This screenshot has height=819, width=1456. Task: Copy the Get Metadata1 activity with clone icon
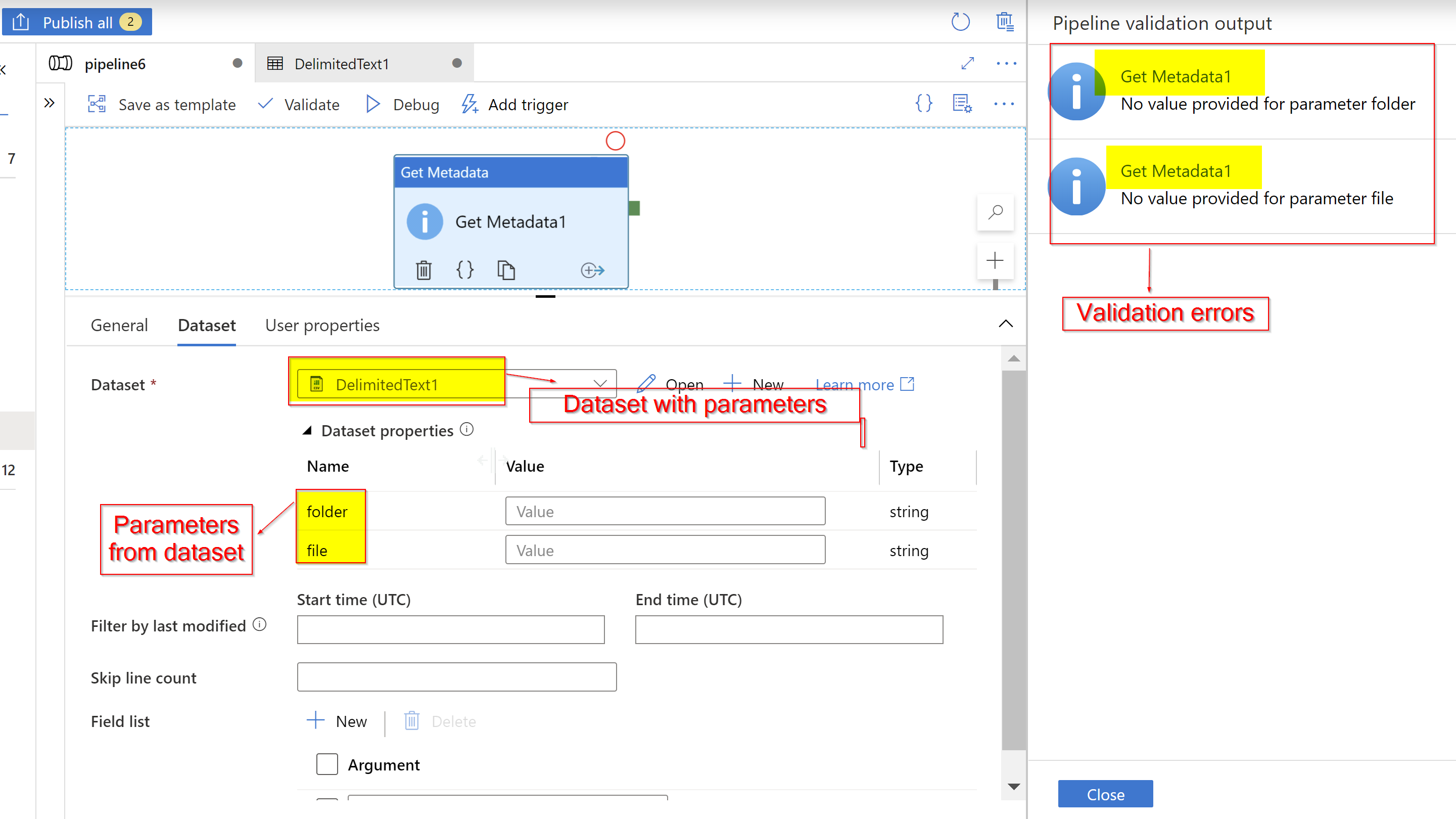pos(506,270)
